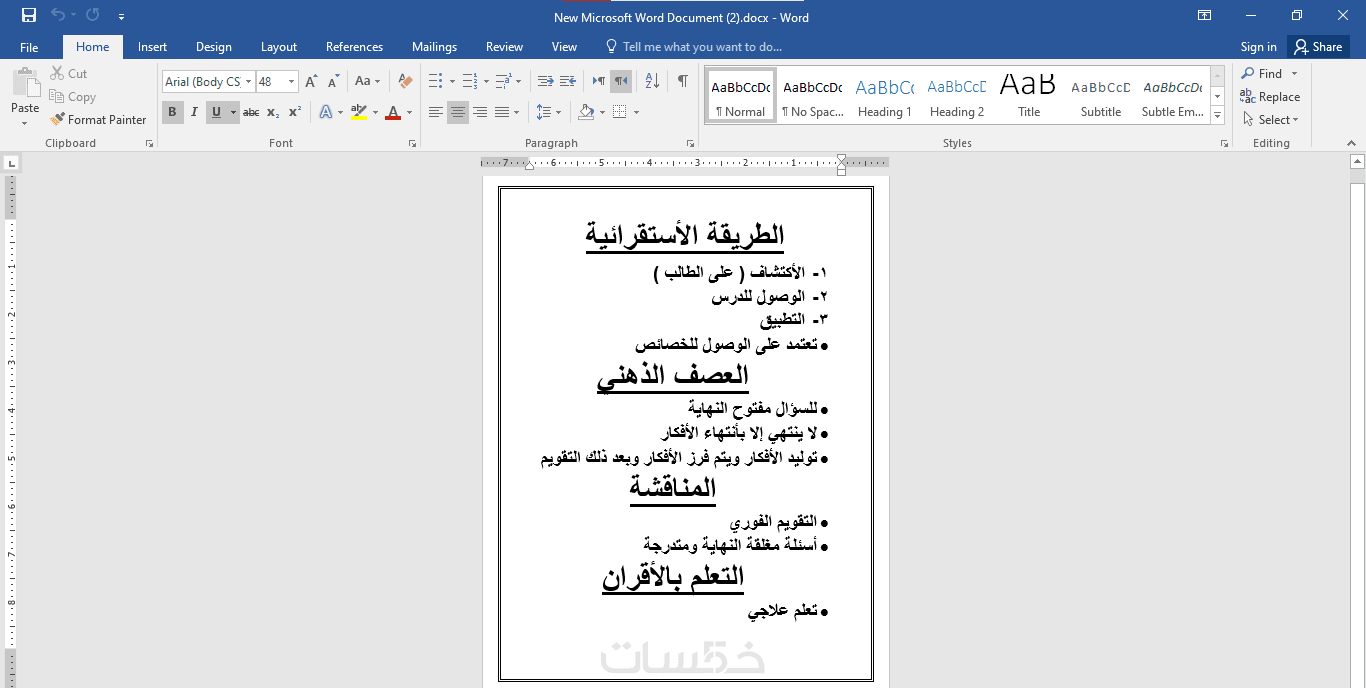Shrink the font size
This screenshot has width=1366, height=688.
pyautogui.click(x=333, y=81)
